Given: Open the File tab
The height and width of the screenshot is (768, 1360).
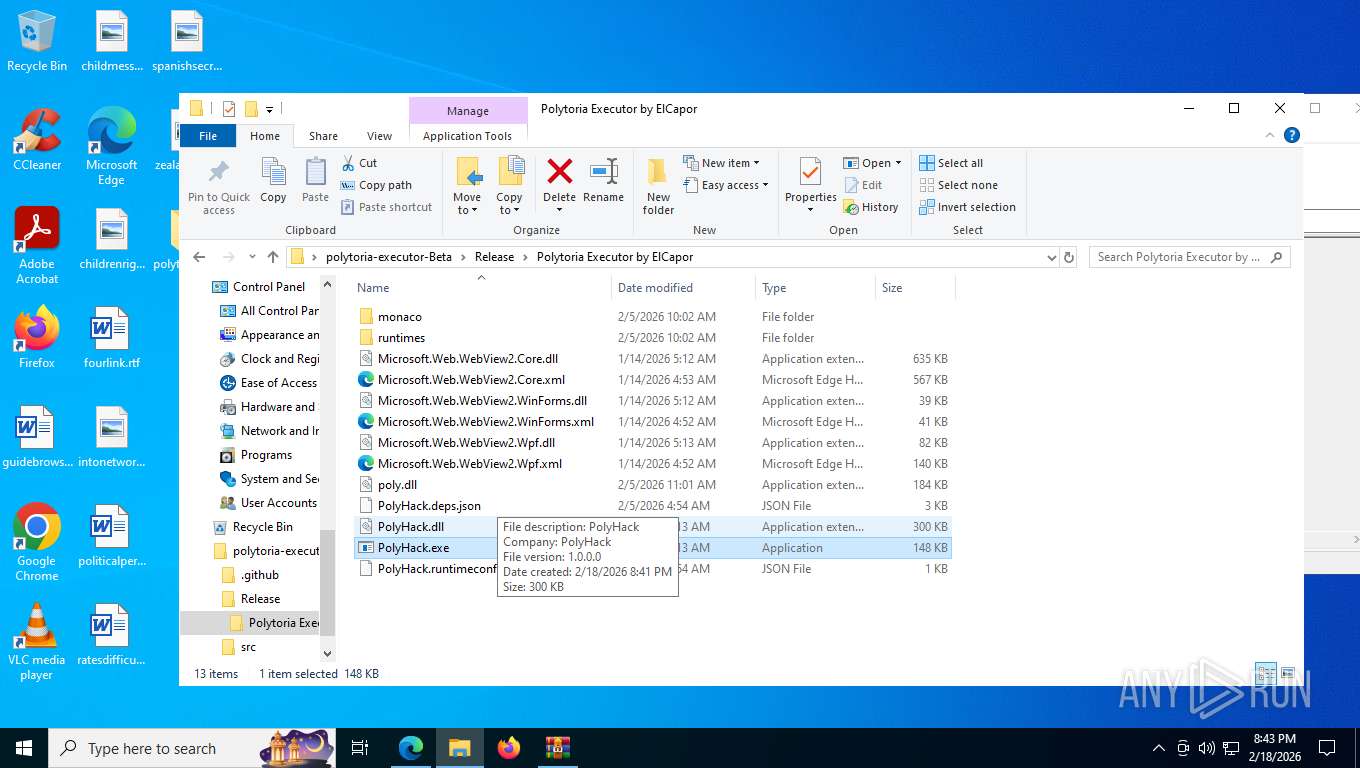Looking at the screenshot, I should tap(208, 136).
